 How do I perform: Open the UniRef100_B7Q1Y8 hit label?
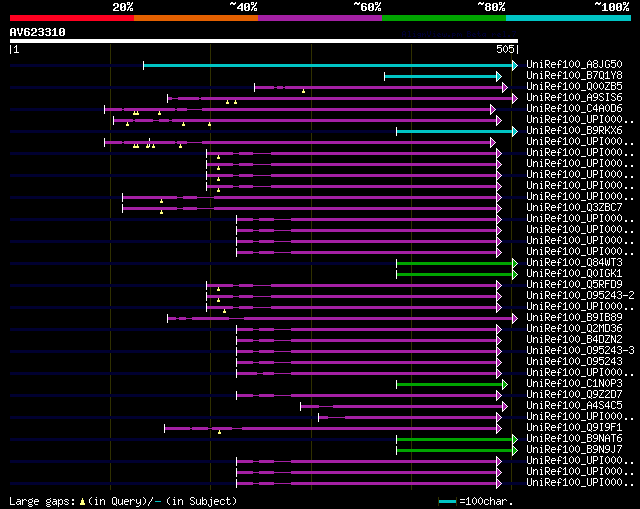(x=574, y=75)
